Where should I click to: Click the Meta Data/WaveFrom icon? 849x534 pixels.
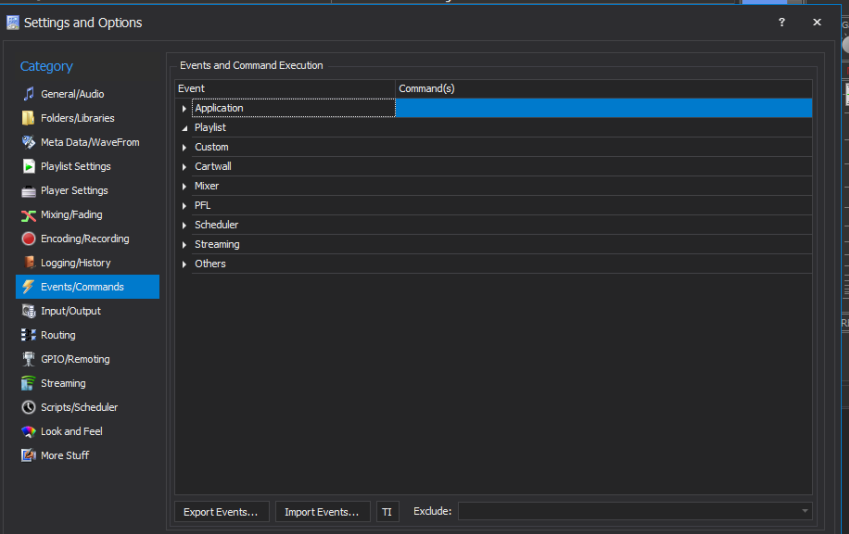pyautogui.click(x=28, y=142)
